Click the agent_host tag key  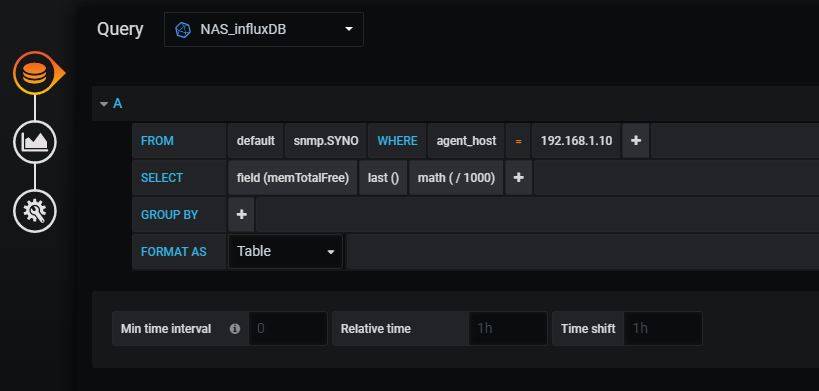(x=466, y=141)
